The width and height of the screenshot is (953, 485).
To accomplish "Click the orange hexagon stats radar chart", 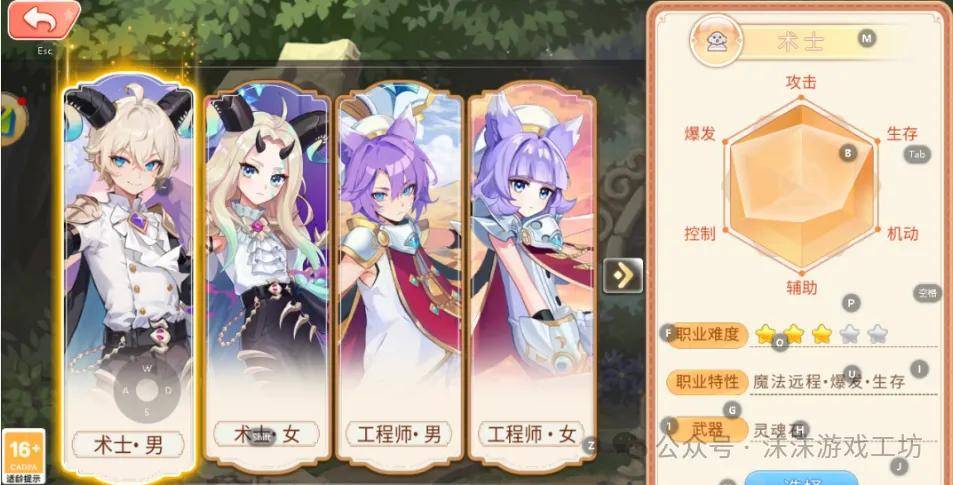I will [802, 187].
